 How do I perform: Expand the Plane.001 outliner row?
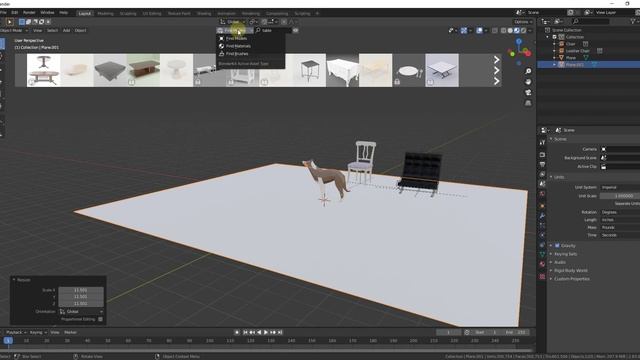pos(554,64)
